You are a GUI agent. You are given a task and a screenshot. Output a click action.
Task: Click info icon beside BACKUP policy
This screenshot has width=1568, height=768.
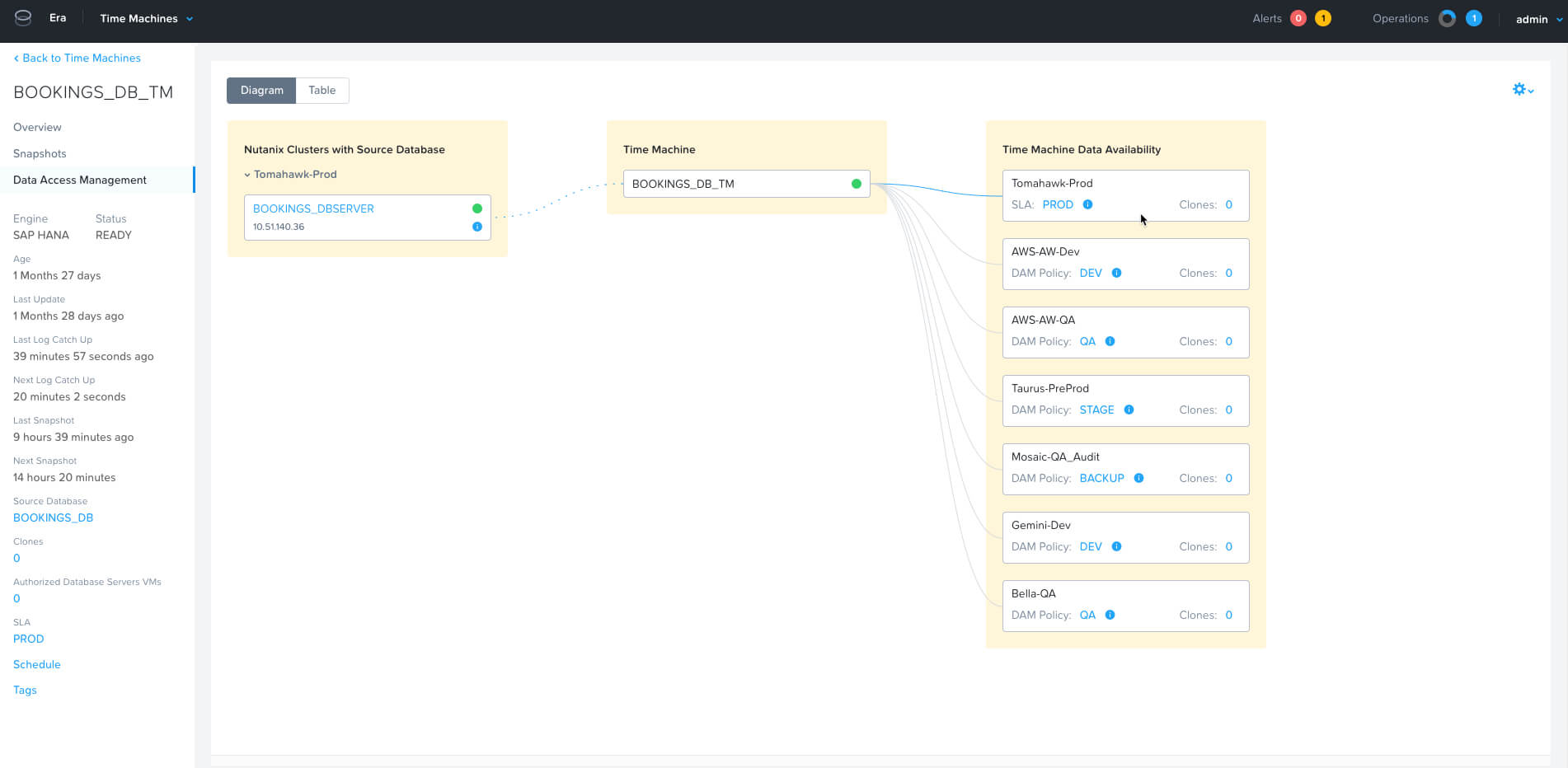1138,478
